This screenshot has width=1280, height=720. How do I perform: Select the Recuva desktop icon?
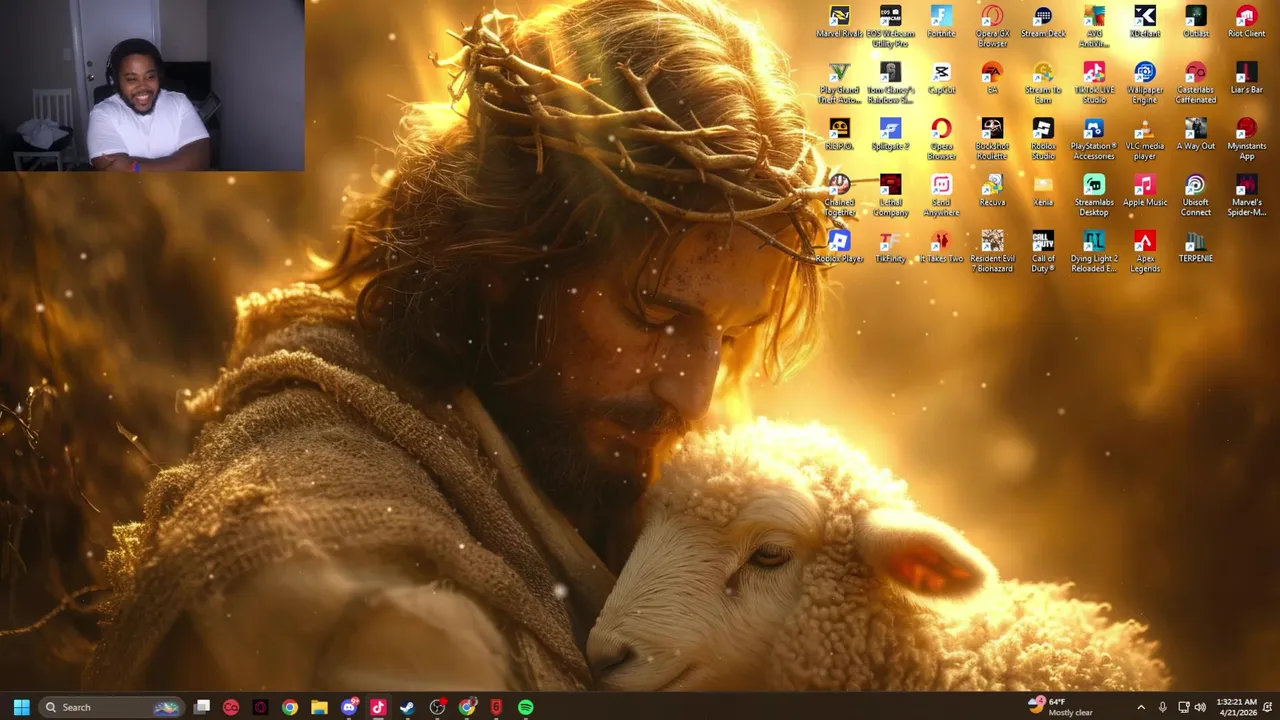click(992, 190)
